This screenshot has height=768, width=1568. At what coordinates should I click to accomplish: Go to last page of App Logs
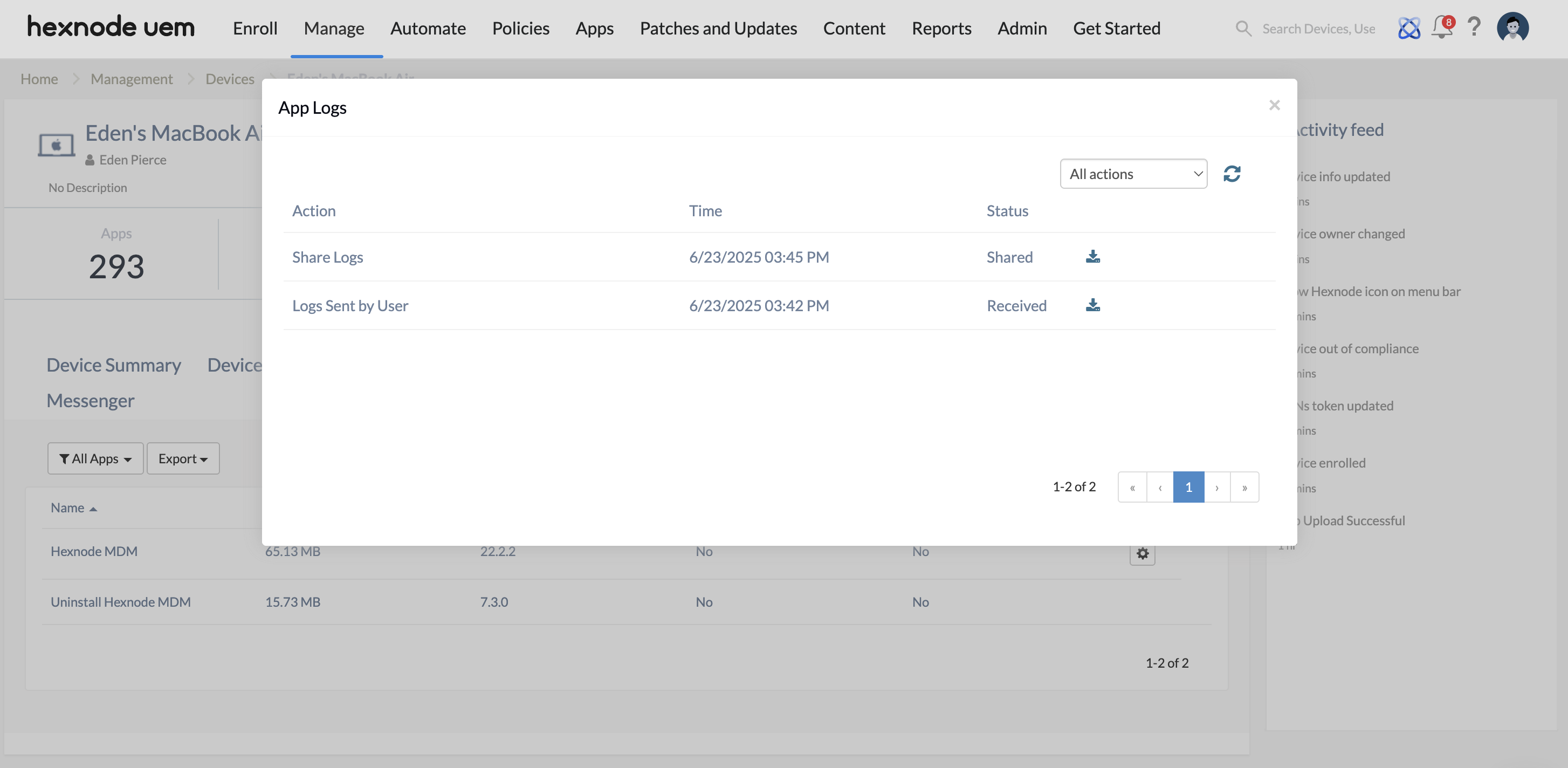tap(1244, 486)
